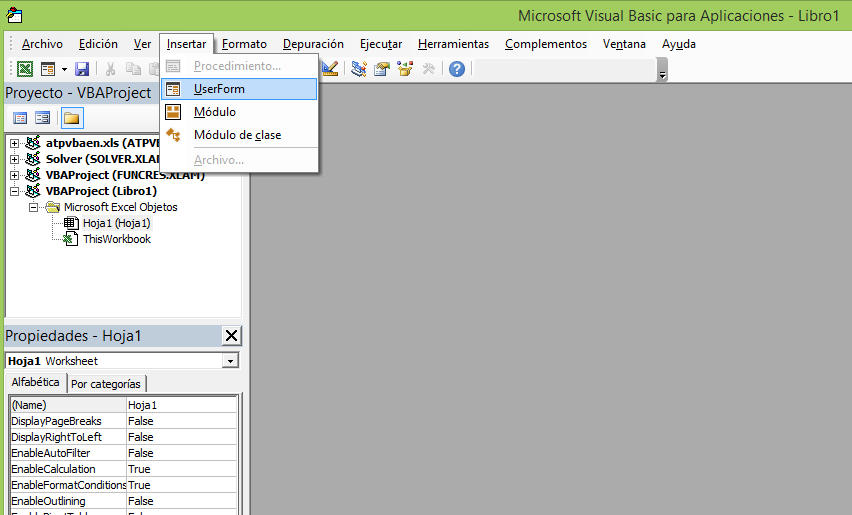852x515 pixels.
Task: Open the Hoja1 Worksheet object dropdown
Action: (230, 361)
